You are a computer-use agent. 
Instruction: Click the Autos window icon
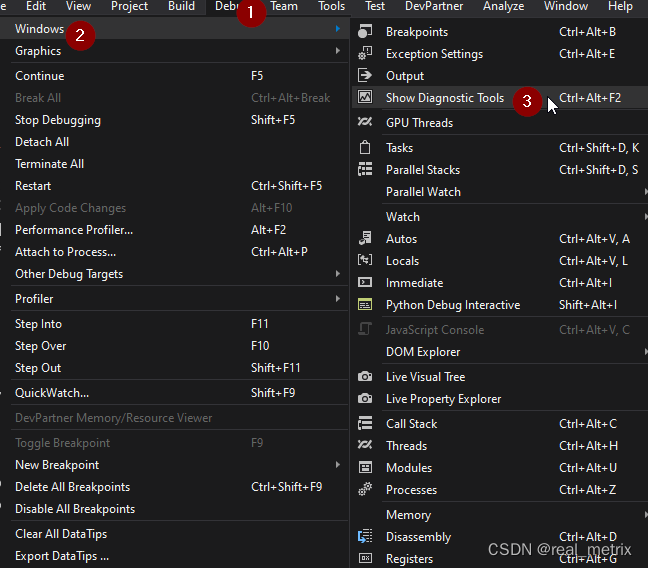(365, 238)
